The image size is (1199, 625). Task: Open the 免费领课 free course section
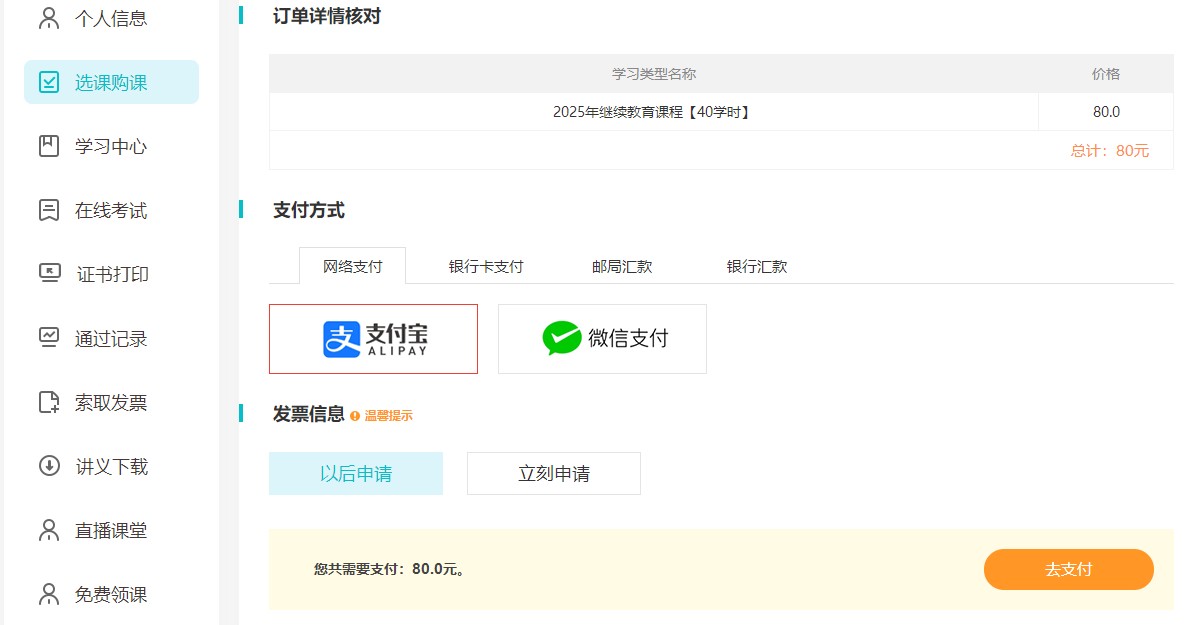(x=112, y=594)
